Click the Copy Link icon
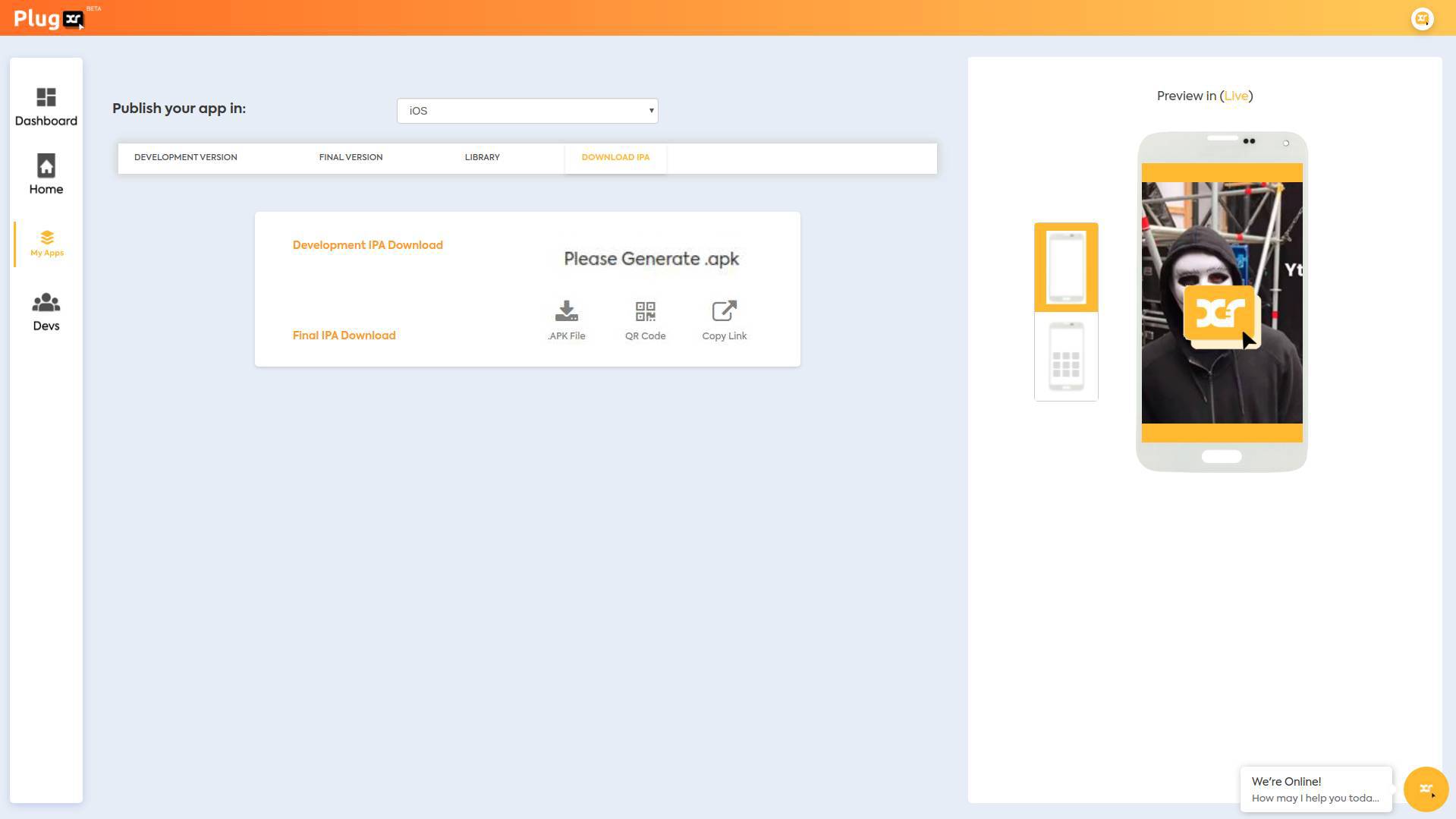This screenshot has width=1456, height=819. coord(724,320)
